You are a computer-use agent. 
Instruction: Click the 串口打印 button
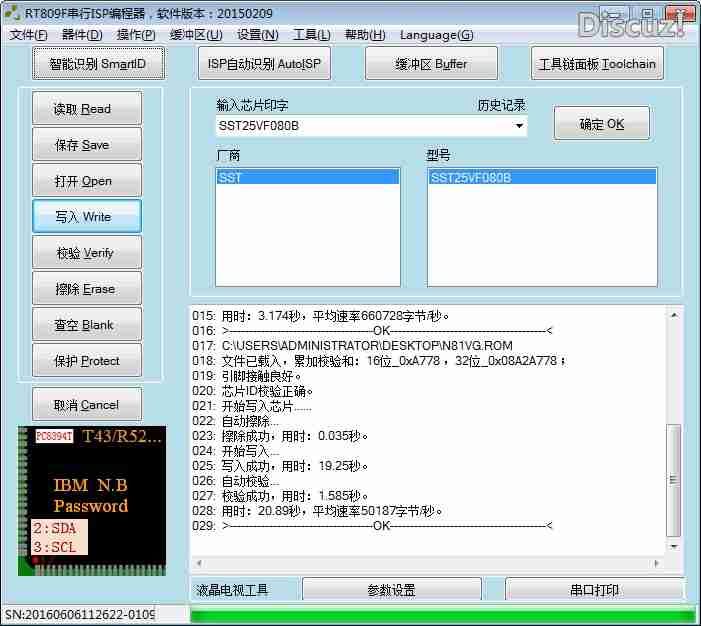(595, 590)
